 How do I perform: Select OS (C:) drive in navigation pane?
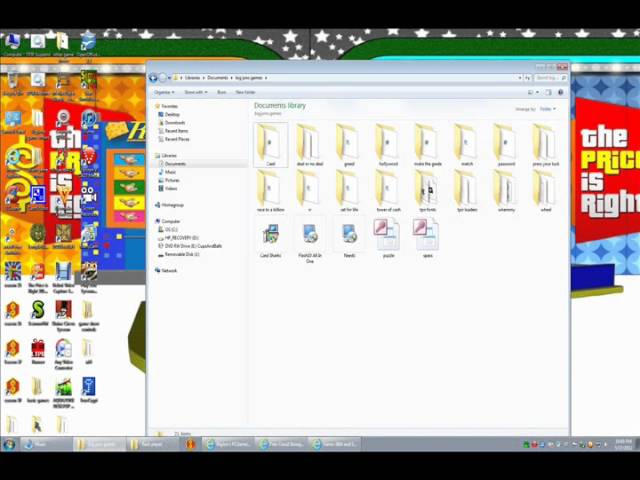[171, 229]
